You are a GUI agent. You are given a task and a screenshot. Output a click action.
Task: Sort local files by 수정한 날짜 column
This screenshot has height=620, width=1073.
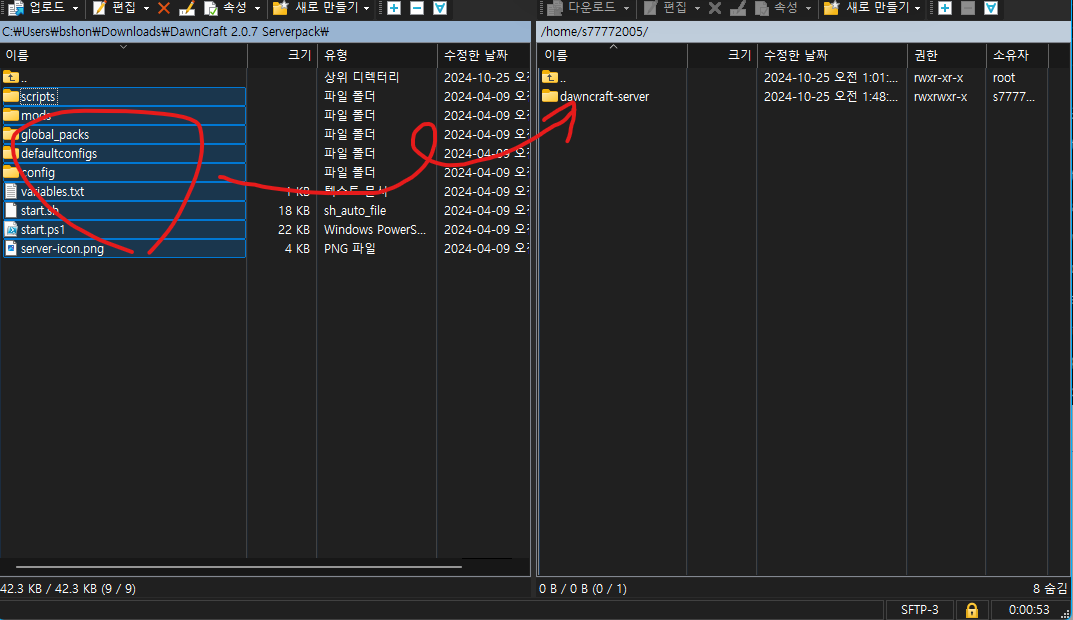(484, 55)
